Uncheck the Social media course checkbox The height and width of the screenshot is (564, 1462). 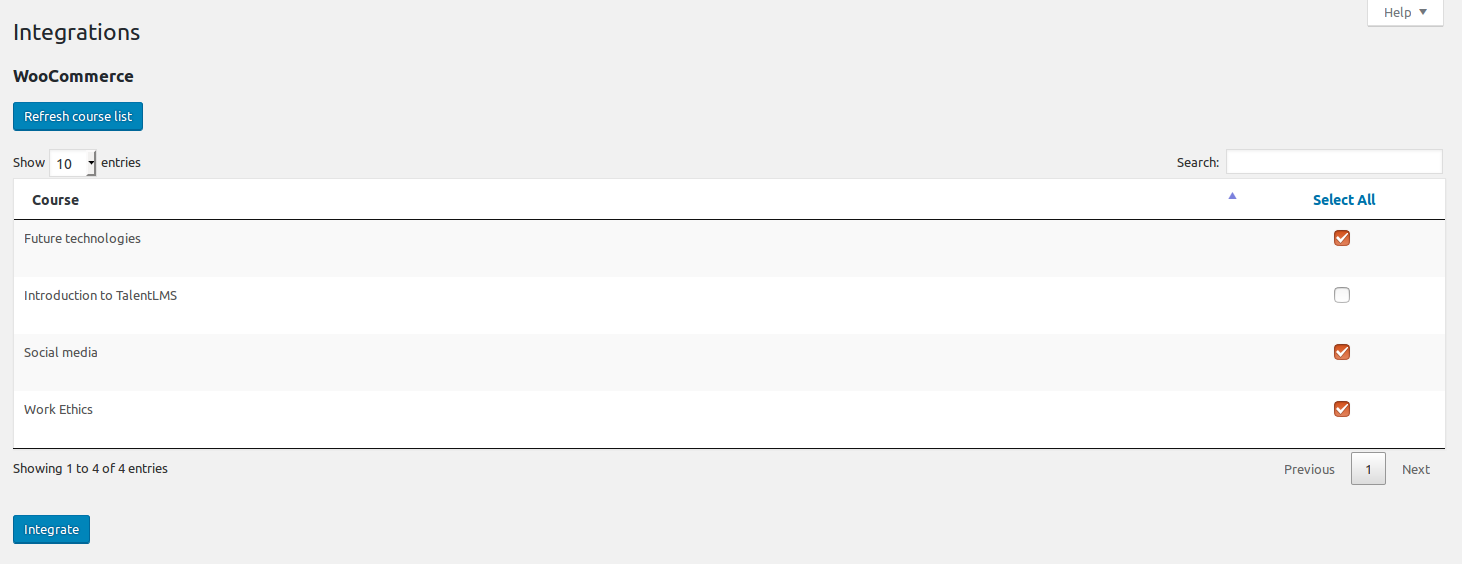(x=1342, y=352)
